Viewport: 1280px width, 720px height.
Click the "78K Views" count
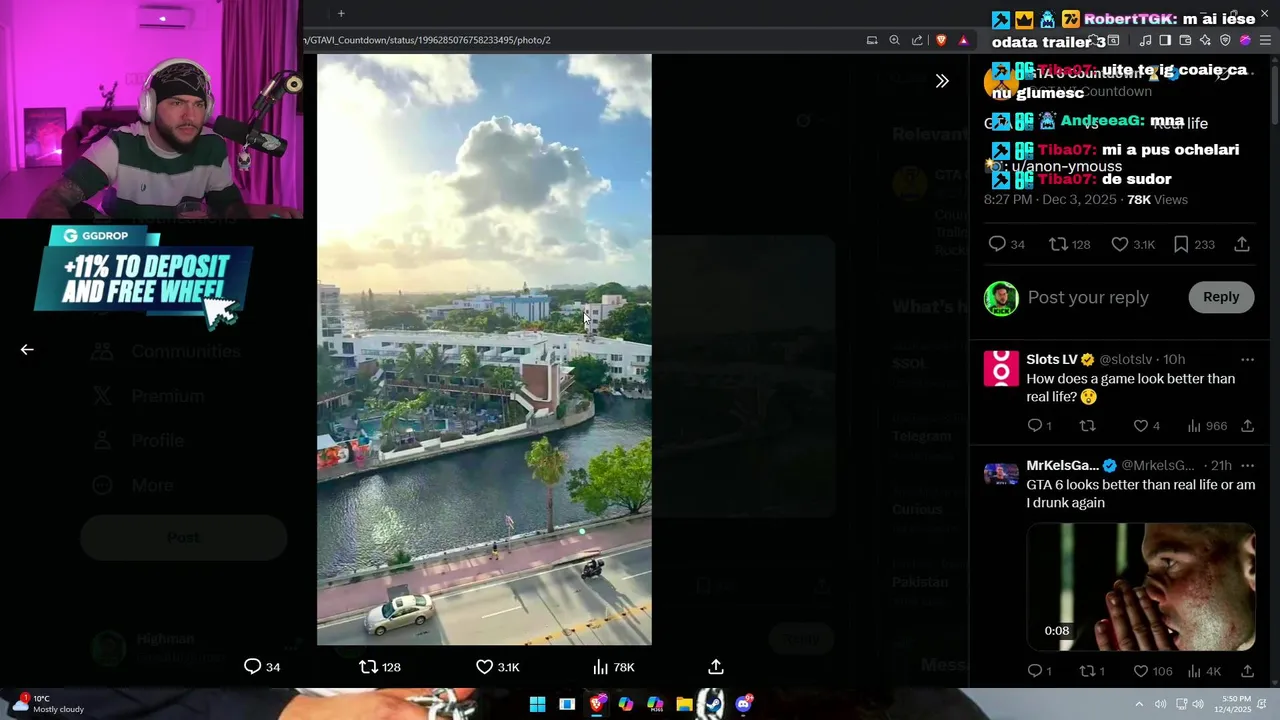click(1157, 200)
